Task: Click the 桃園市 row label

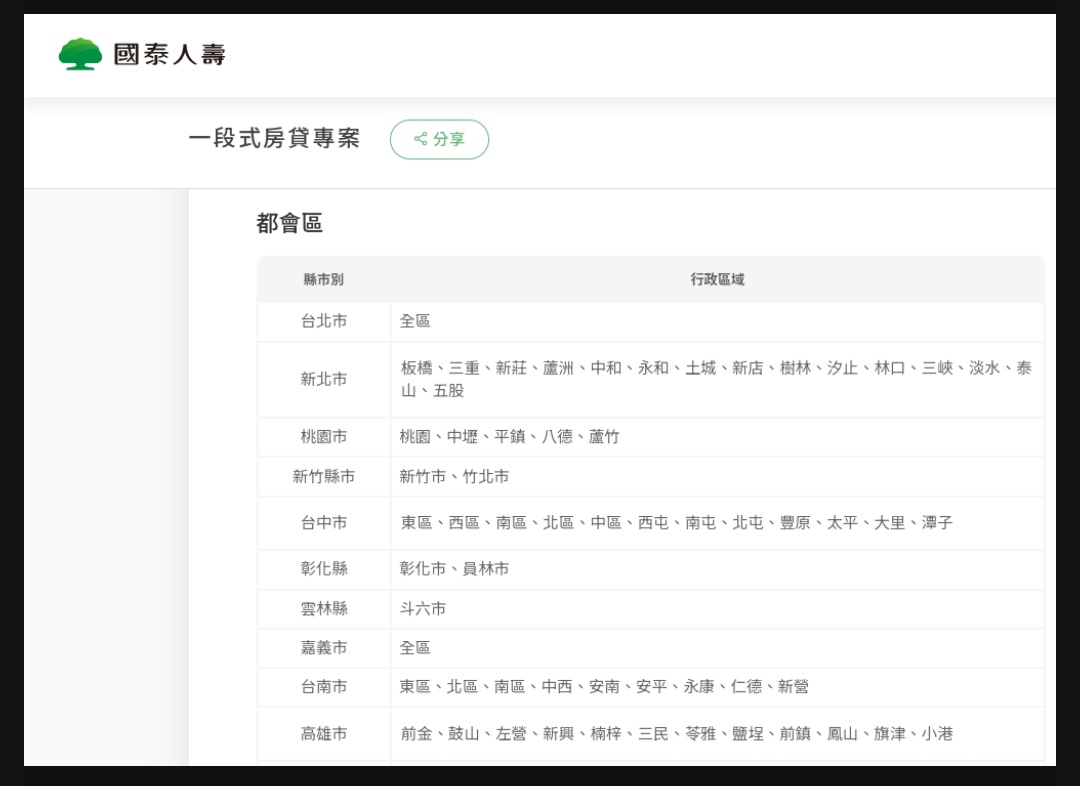Action: 324,437
